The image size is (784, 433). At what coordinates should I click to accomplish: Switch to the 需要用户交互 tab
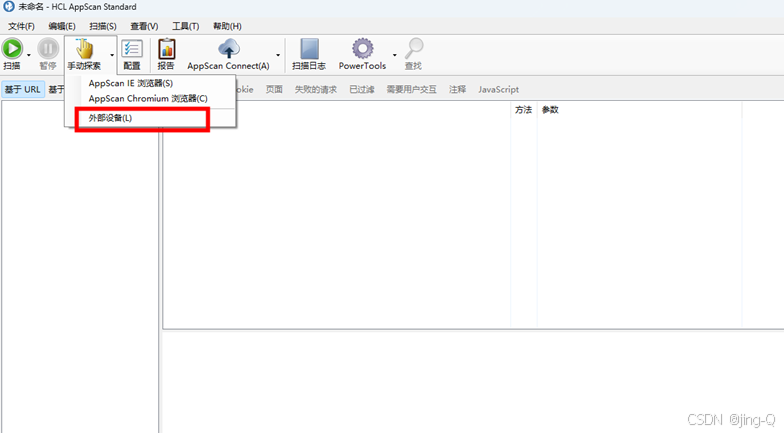[412, 90]
